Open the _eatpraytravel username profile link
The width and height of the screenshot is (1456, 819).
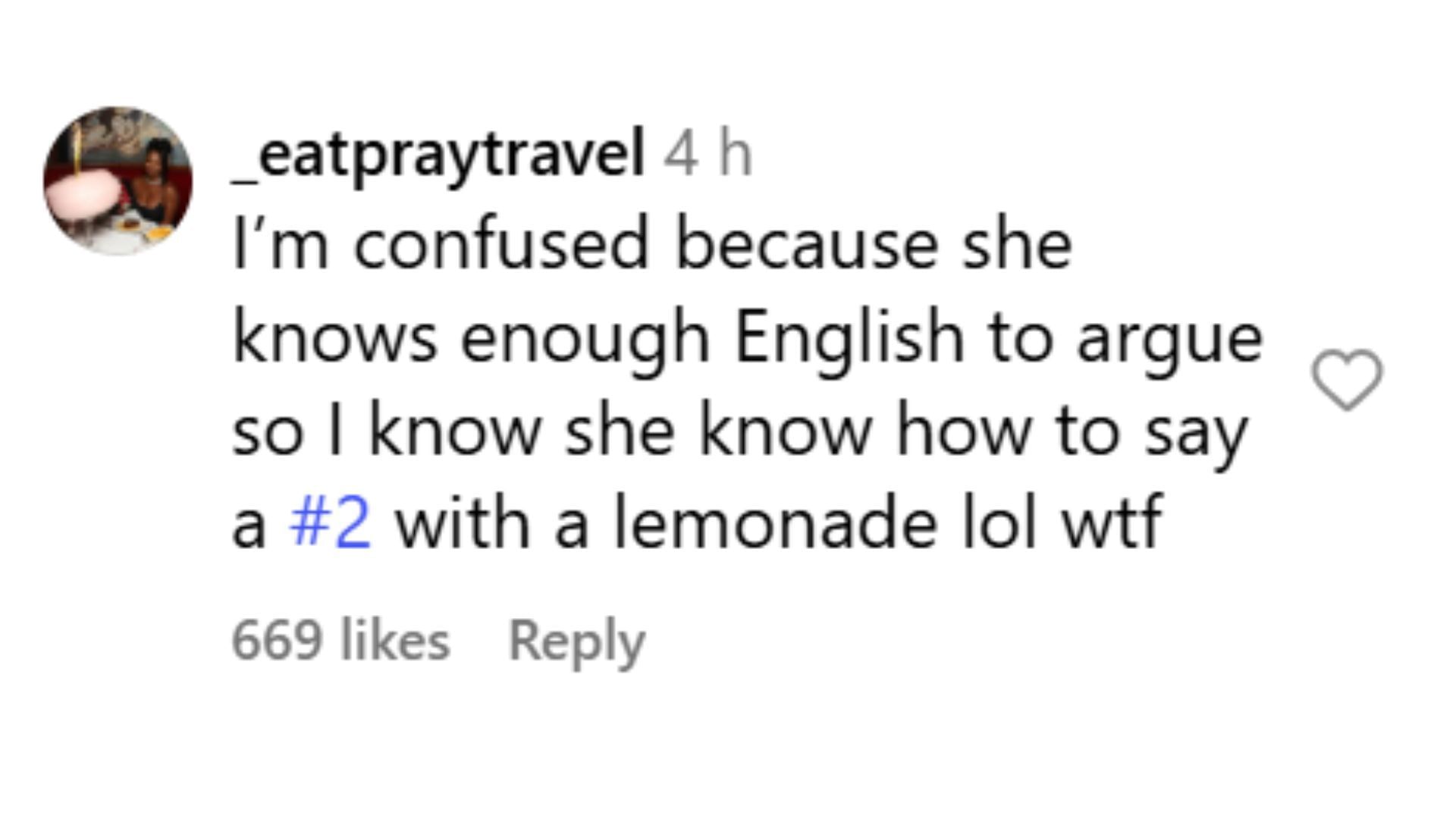tap(438, 155)
